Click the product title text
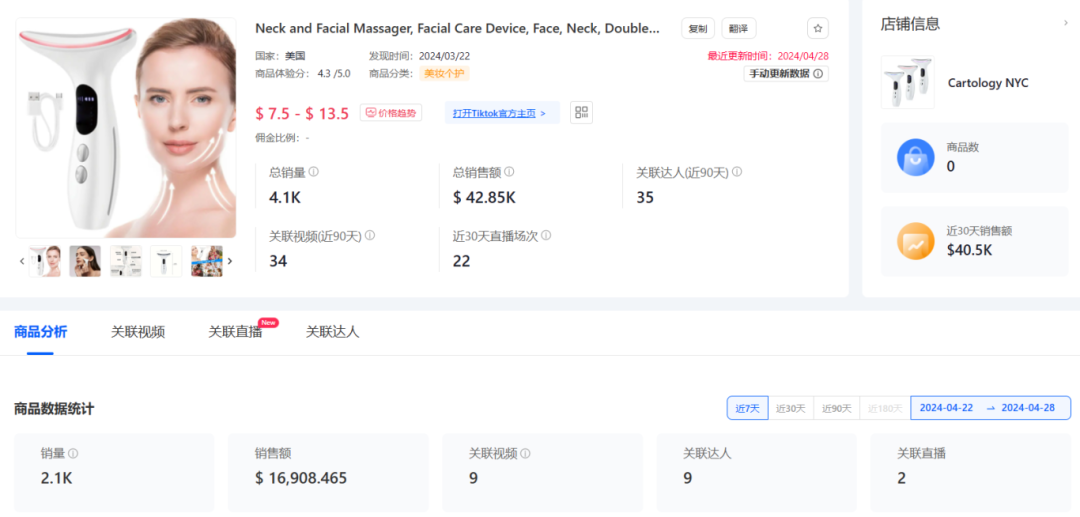 point(457,28)
